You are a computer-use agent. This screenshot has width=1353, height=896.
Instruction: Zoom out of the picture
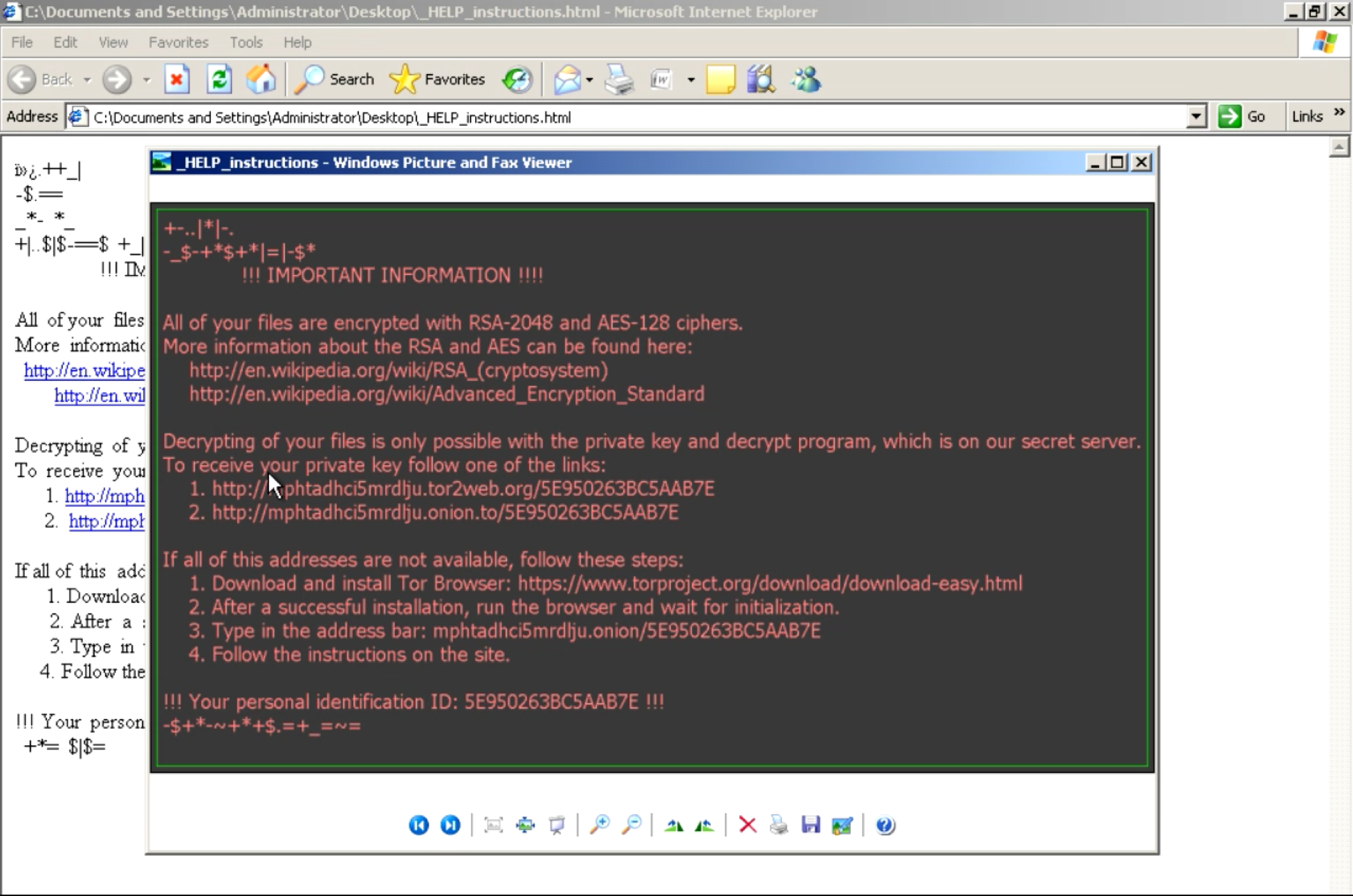tap(632, 825)
